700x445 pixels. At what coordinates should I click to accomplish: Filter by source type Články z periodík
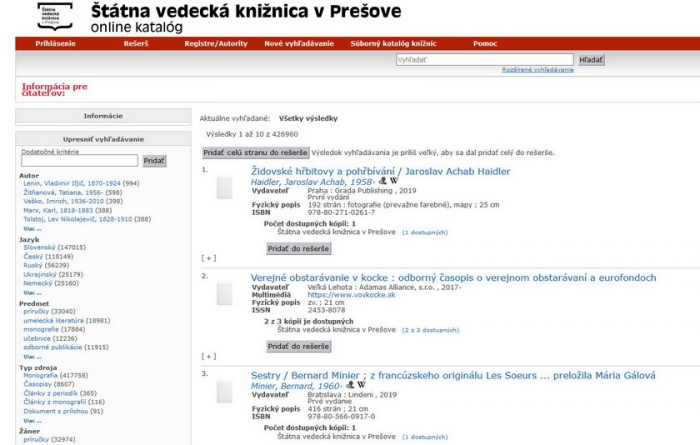point(50,393)
